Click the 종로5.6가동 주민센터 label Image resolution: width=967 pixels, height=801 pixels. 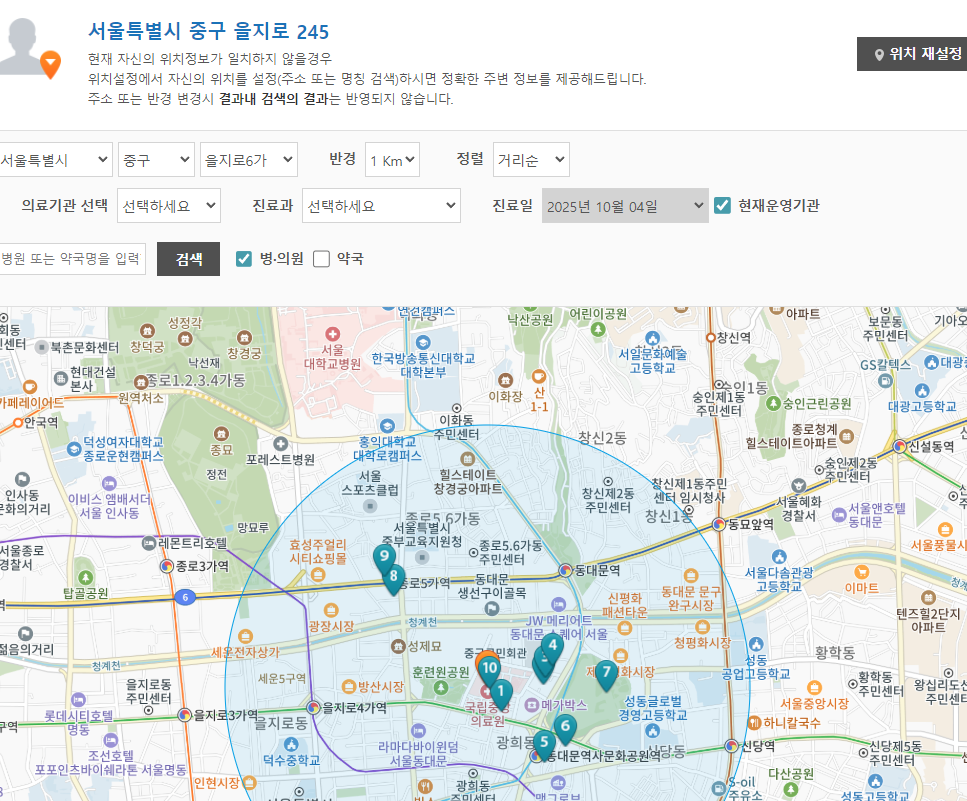(509, 552)
